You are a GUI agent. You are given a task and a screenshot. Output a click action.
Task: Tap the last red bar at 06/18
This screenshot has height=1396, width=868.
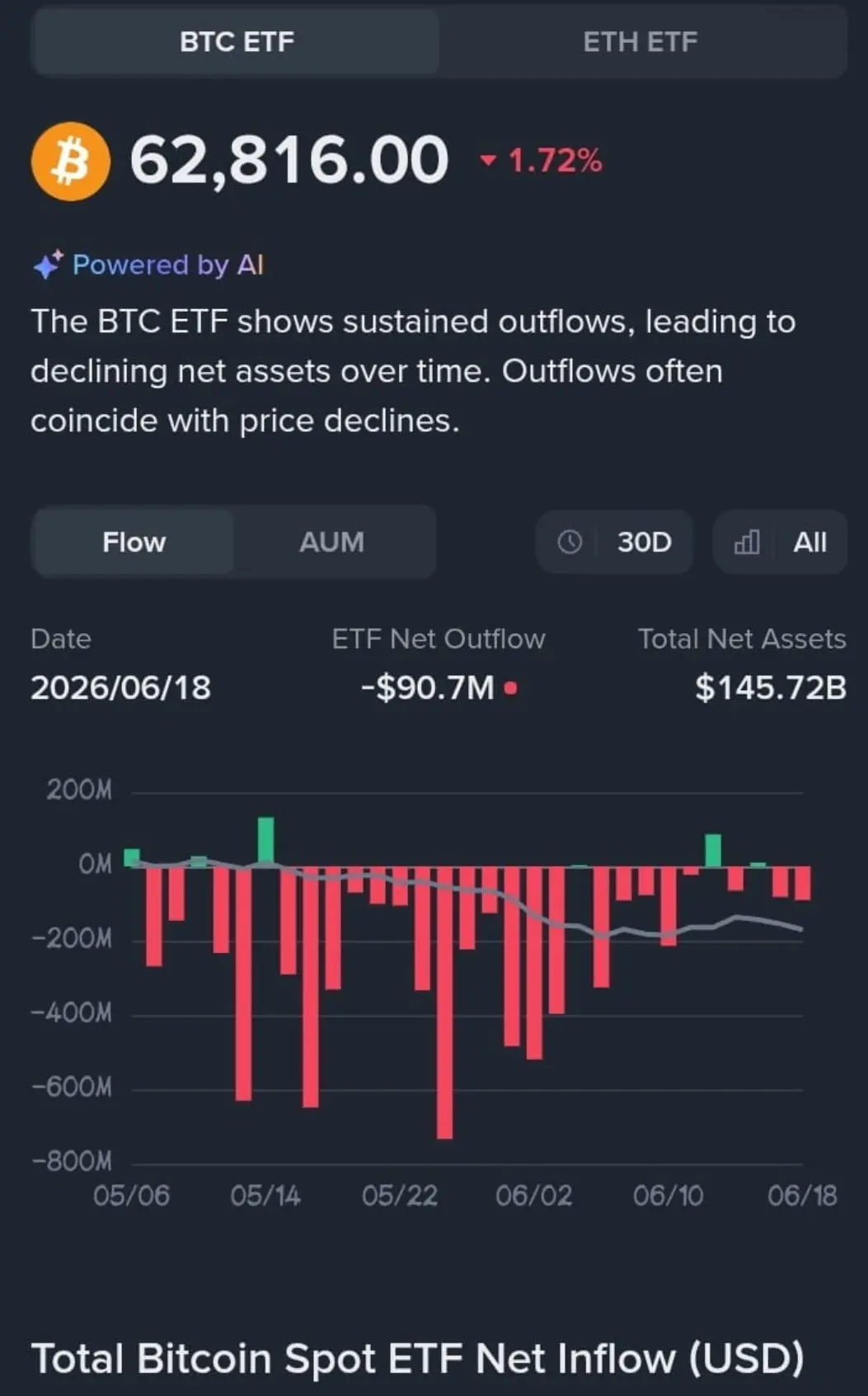tap(803, 882)
